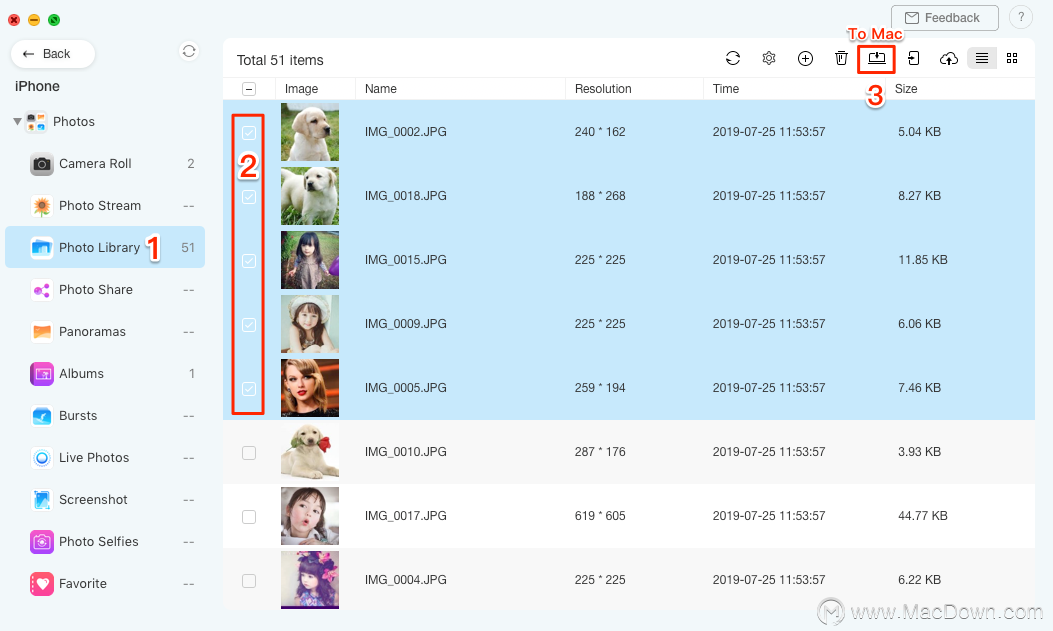The height and width of the screenshot is (631, 1053).
Task: Open Camera Roll category
Action: click(x=105, y=164)
